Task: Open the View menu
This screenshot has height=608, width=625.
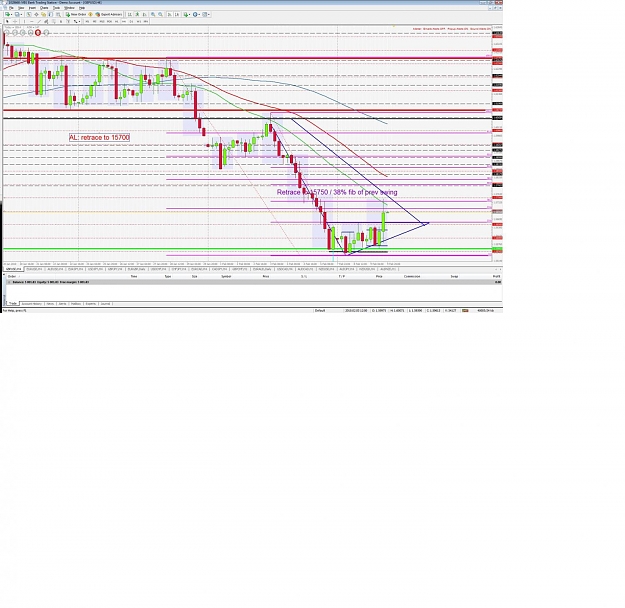Action: tap(21, 8)
